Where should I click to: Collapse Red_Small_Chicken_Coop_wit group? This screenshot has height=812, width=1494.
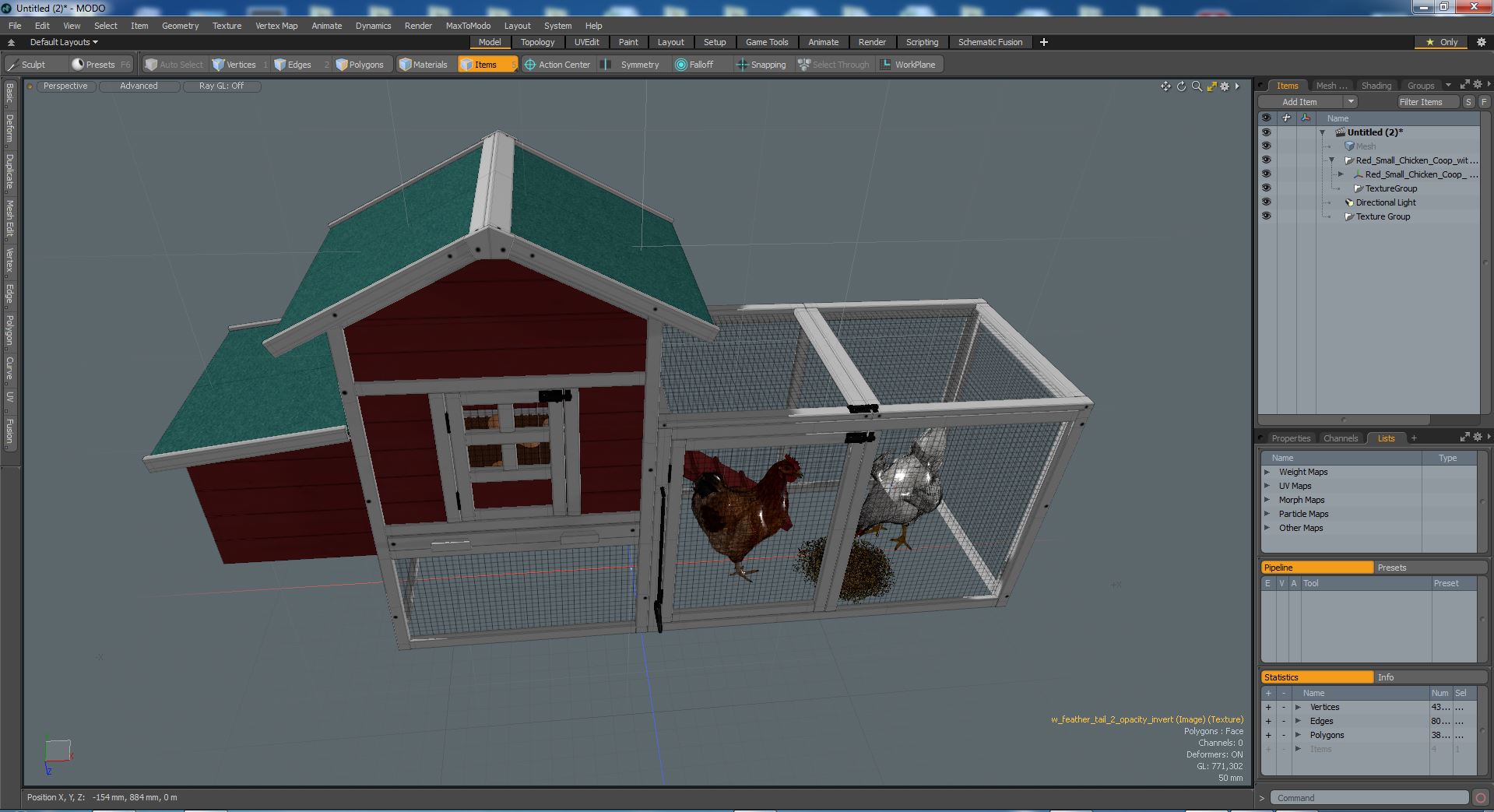(1331, 160)
